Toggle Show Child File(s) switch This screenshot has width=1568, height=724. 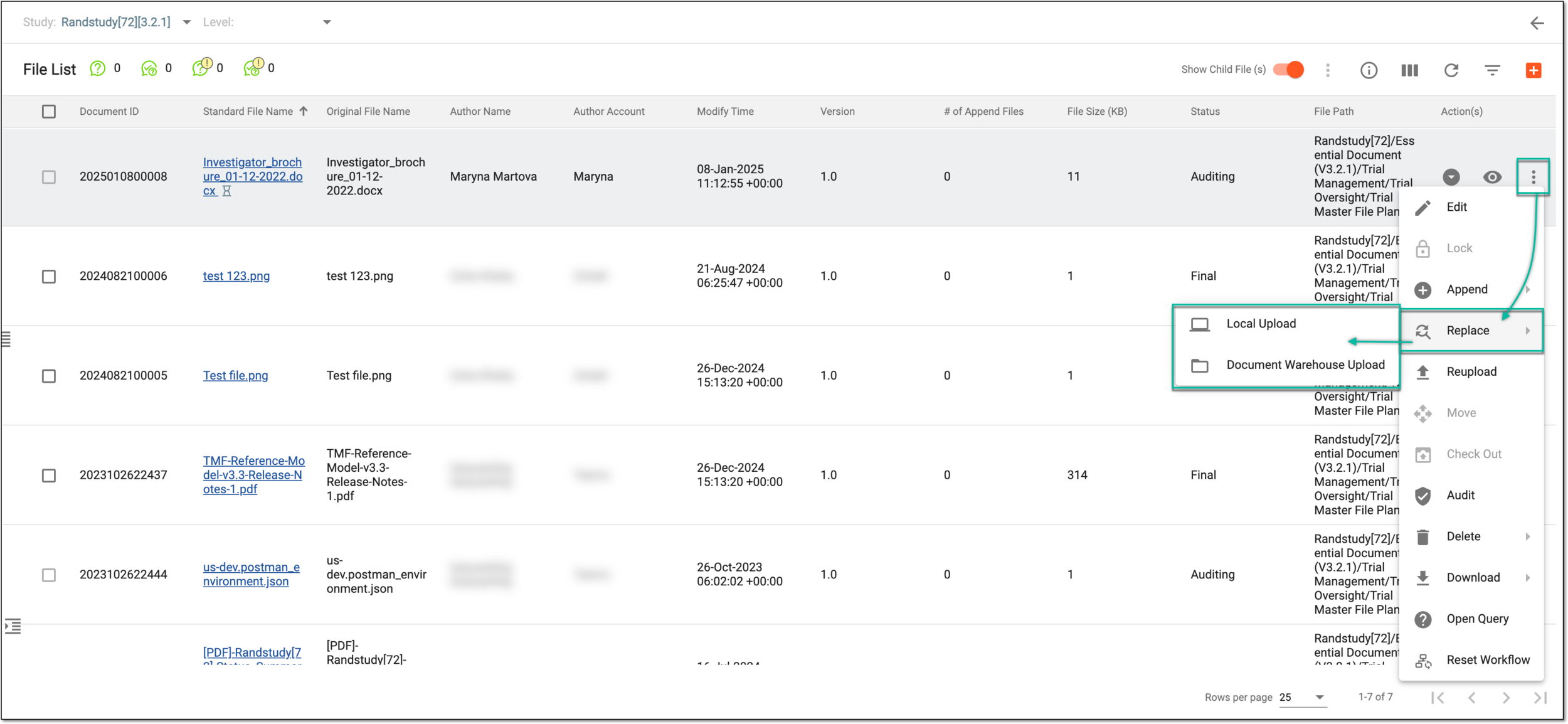[1288, 70]
